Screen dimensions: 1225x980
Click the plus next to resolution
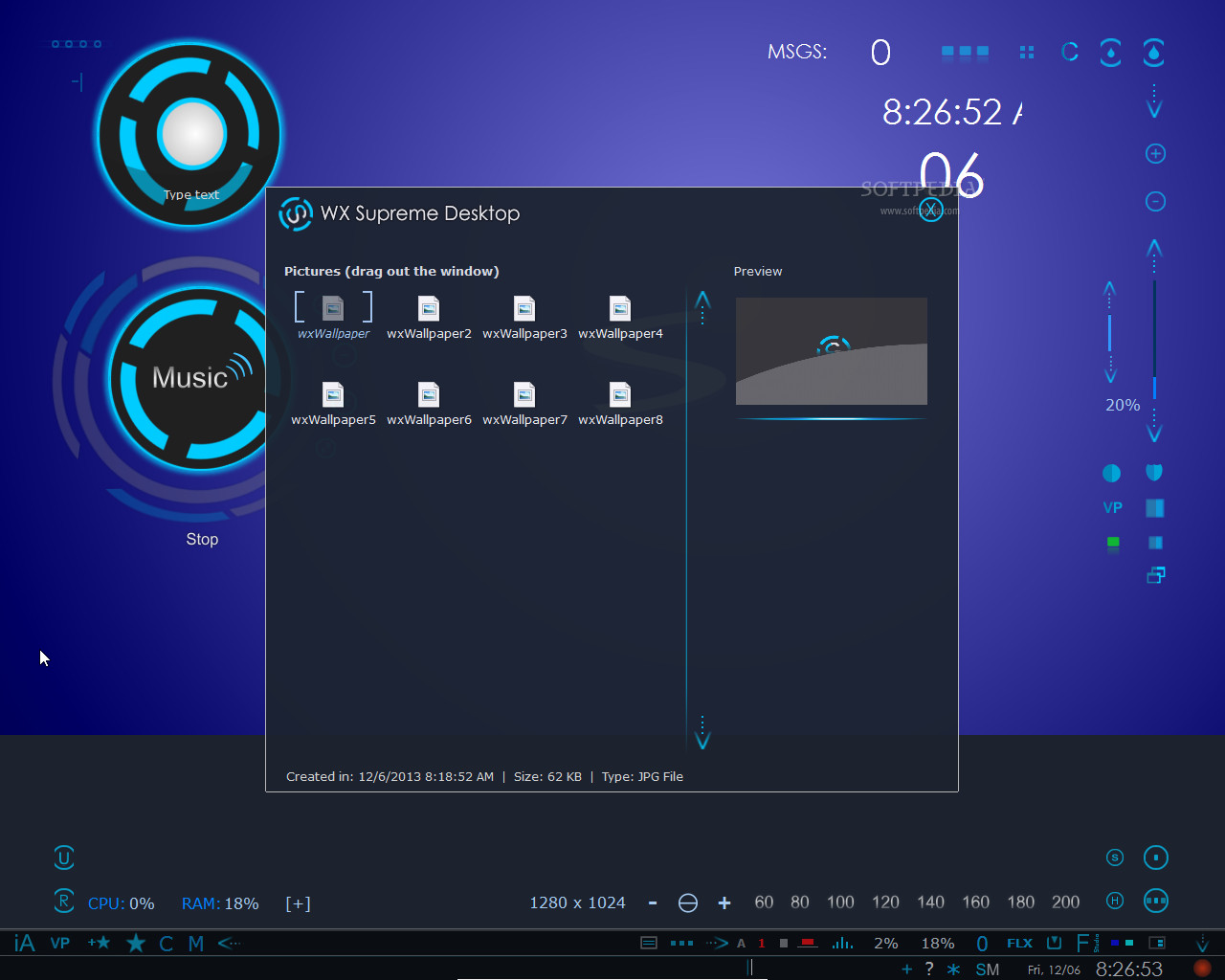724,902
